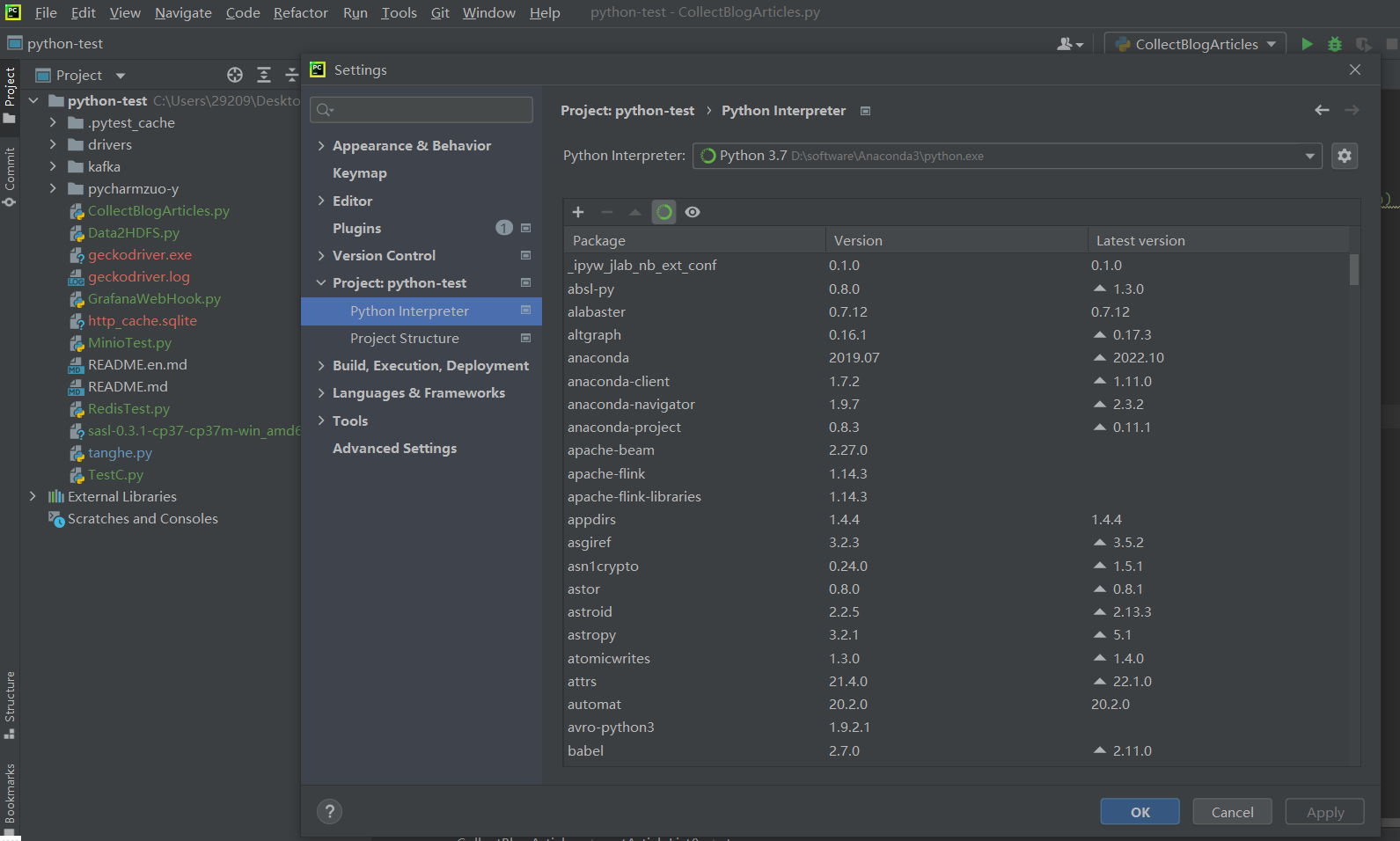The width and height of the screenshot is (1400, 841).
Task: Click the OK button
Action: point(1140,812)
